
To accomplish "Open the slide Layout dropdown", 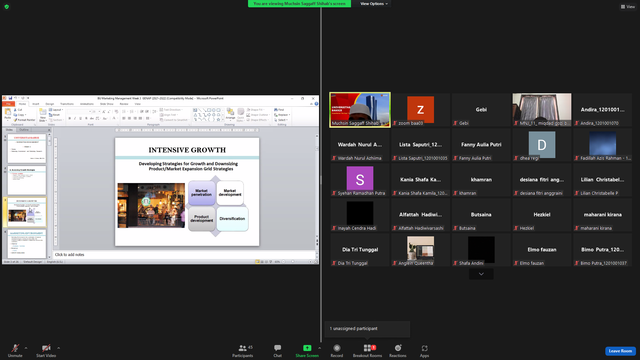I will pyautogui.click(x=56, y=110).
